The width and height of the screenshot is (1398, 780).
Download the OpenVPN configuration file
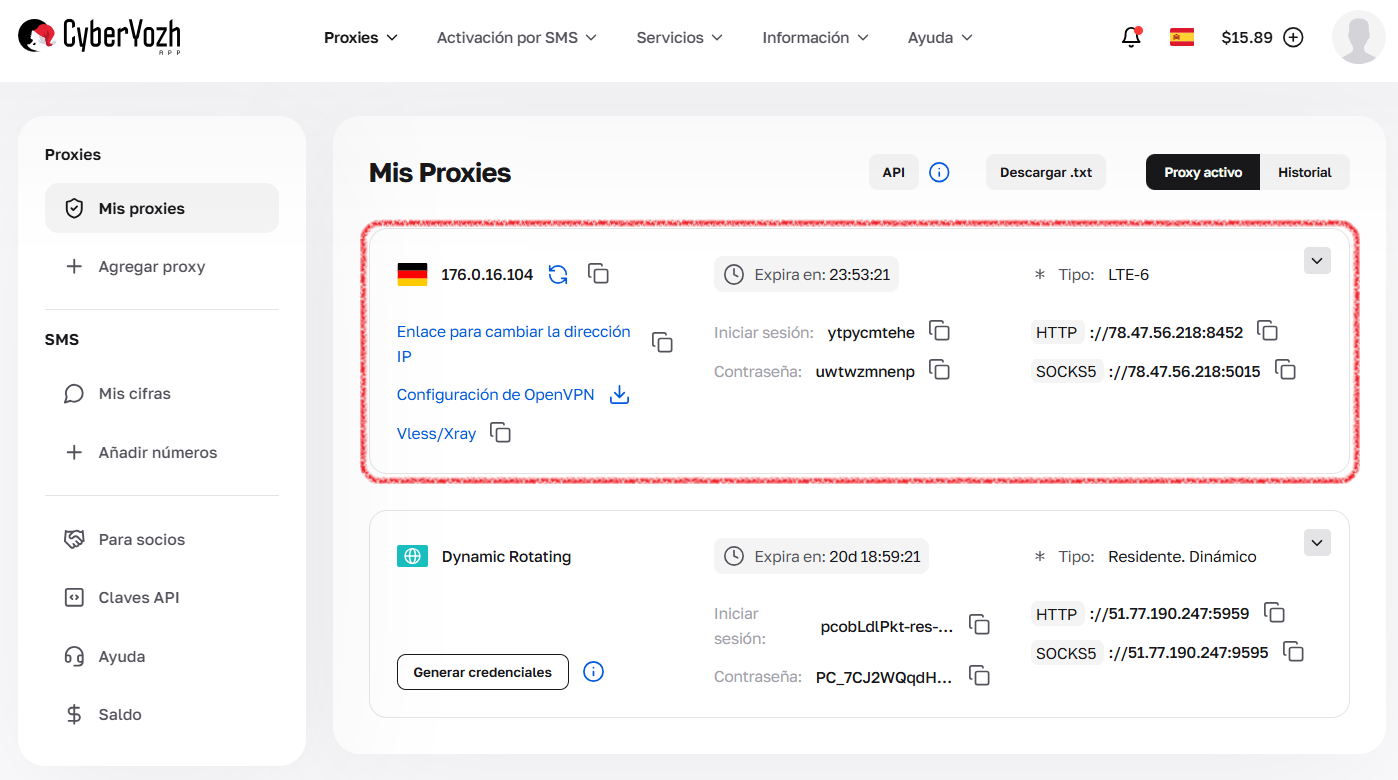tap(619, 394)
